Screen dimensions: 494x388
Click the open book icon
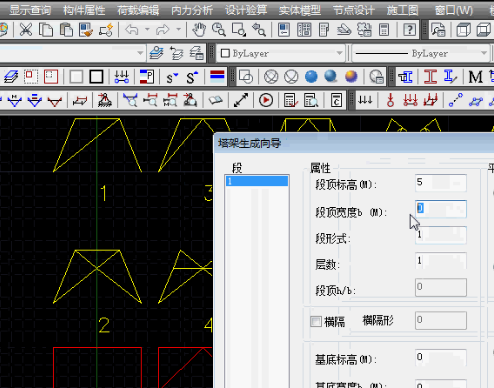(215, 100)
